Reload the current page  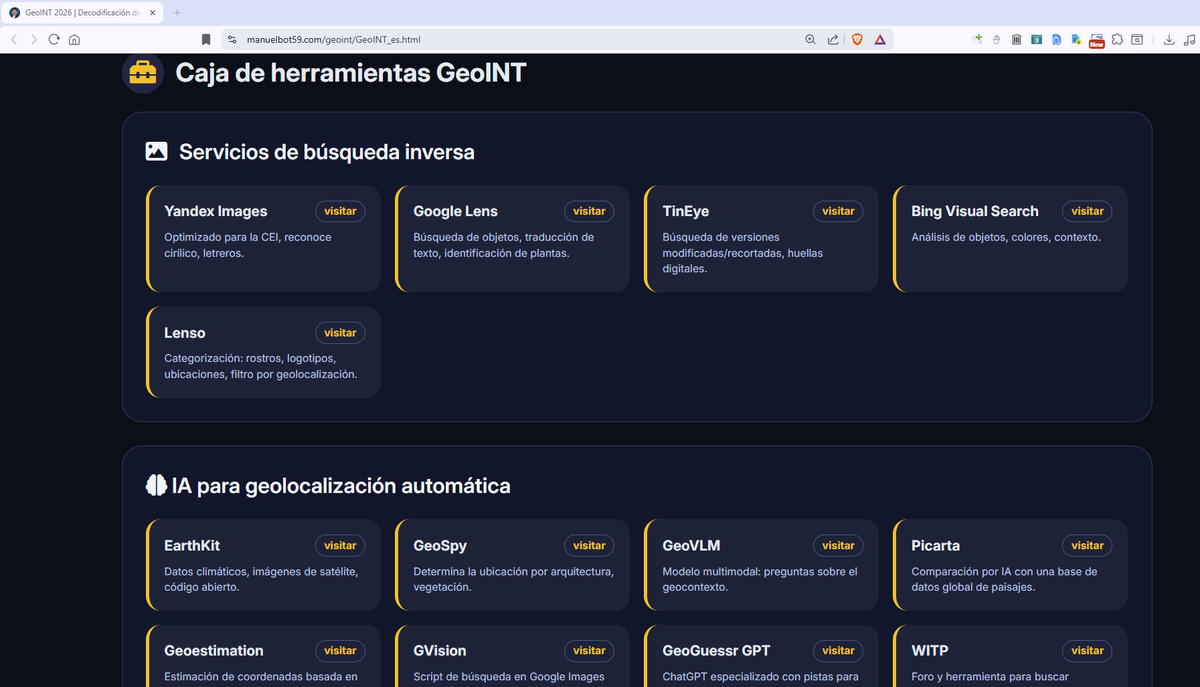[54, 40]
